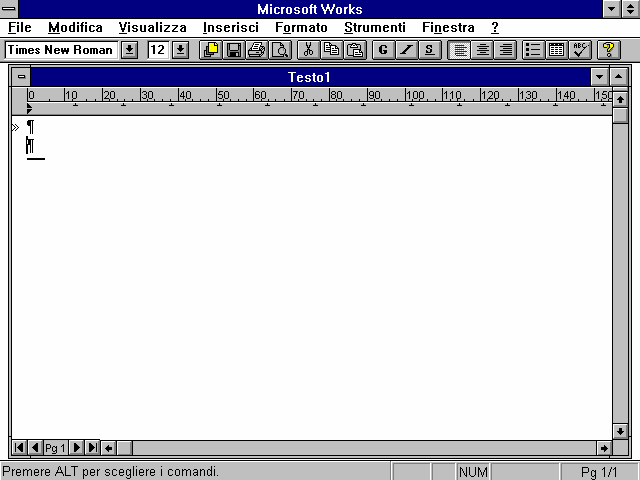This screenshot has height=480, width=640.
Task: Click the Testo1 document title bar
Action: pyautogui.click(x=310, y=77)
